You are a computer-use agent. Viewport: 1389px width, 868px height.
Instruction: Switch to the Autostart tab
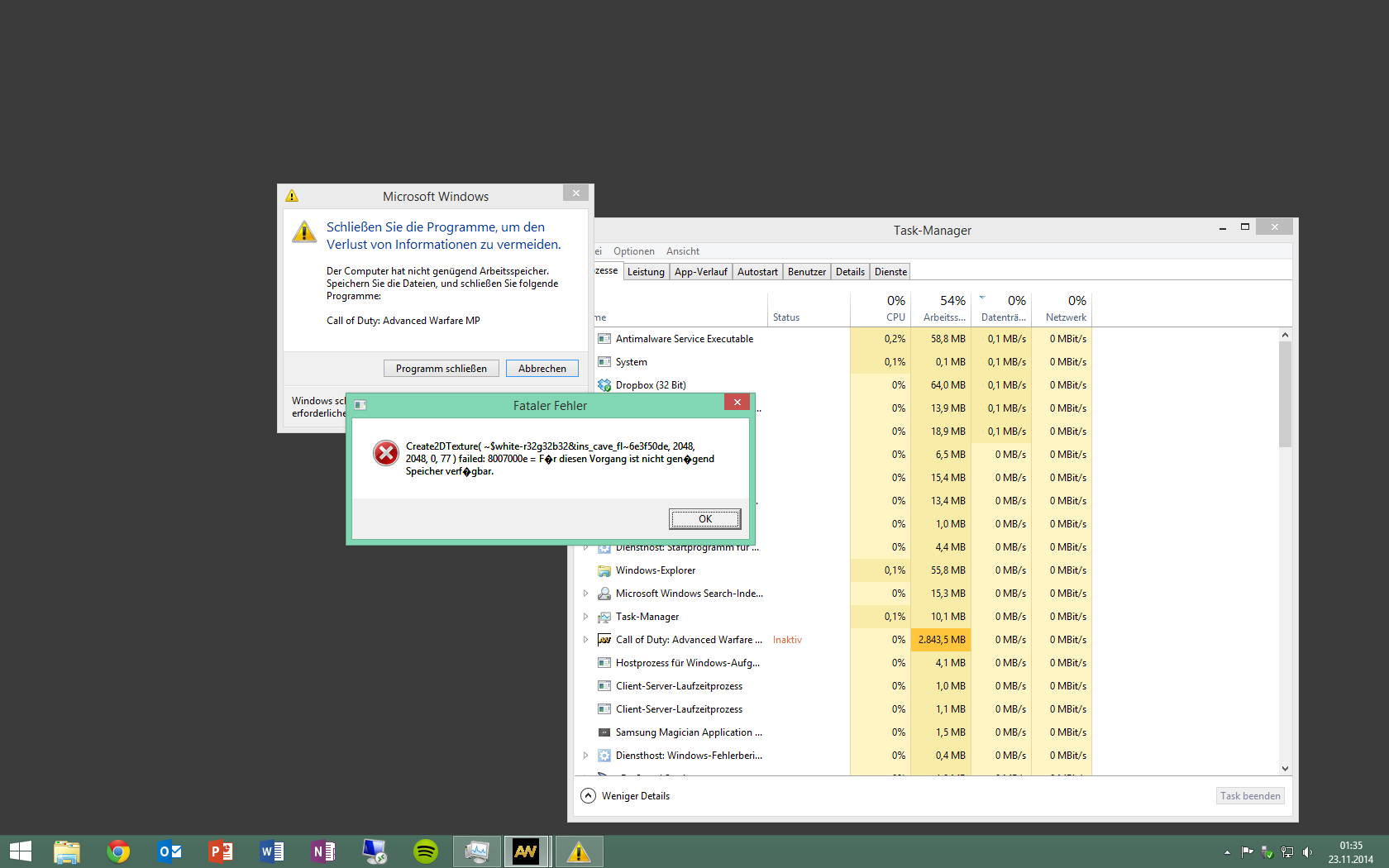[x=757, y=272]
